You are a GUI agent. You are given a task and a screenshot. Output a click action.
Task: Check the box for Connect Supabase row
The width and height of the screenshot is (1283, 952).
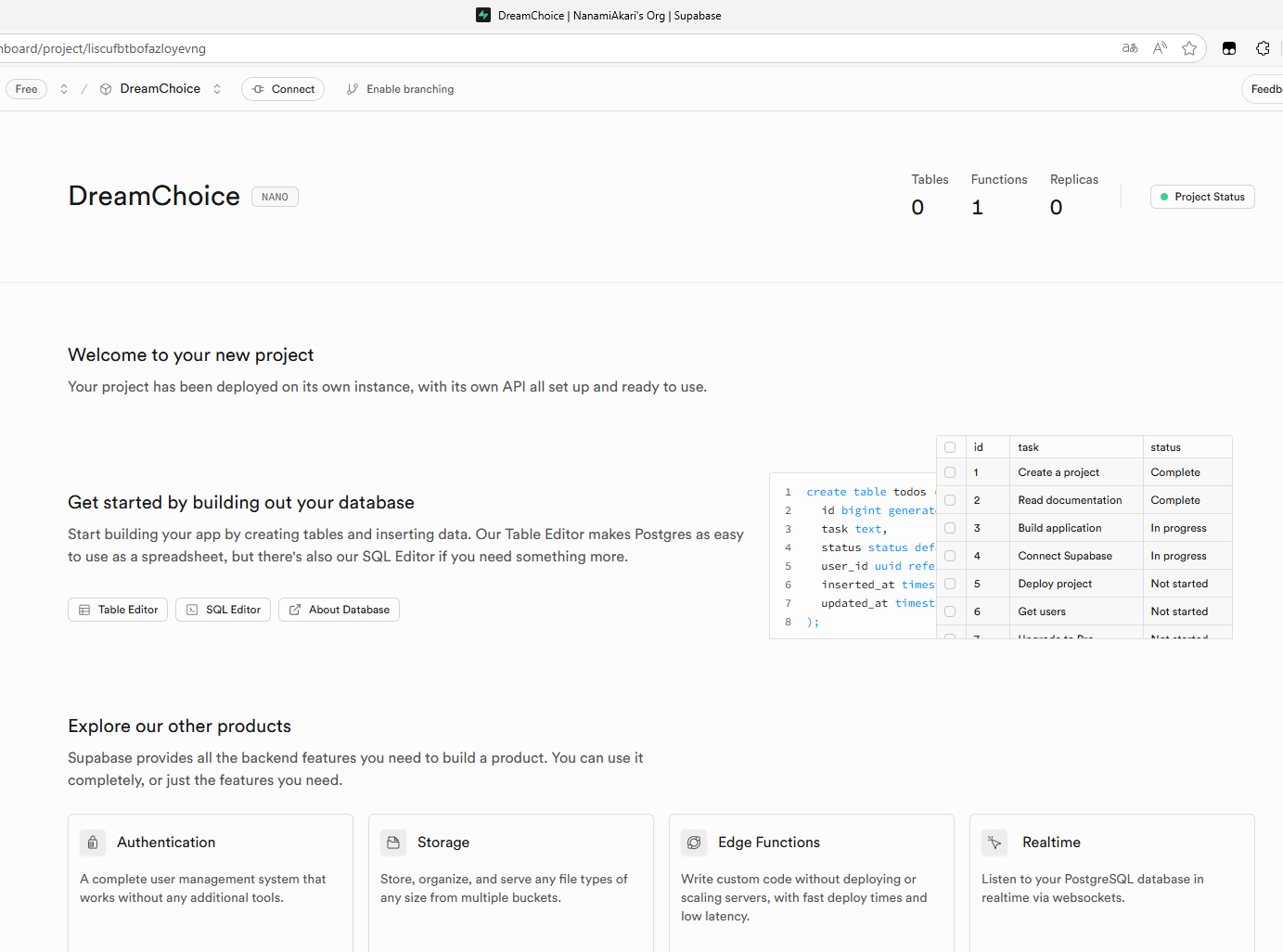[950, 556]
